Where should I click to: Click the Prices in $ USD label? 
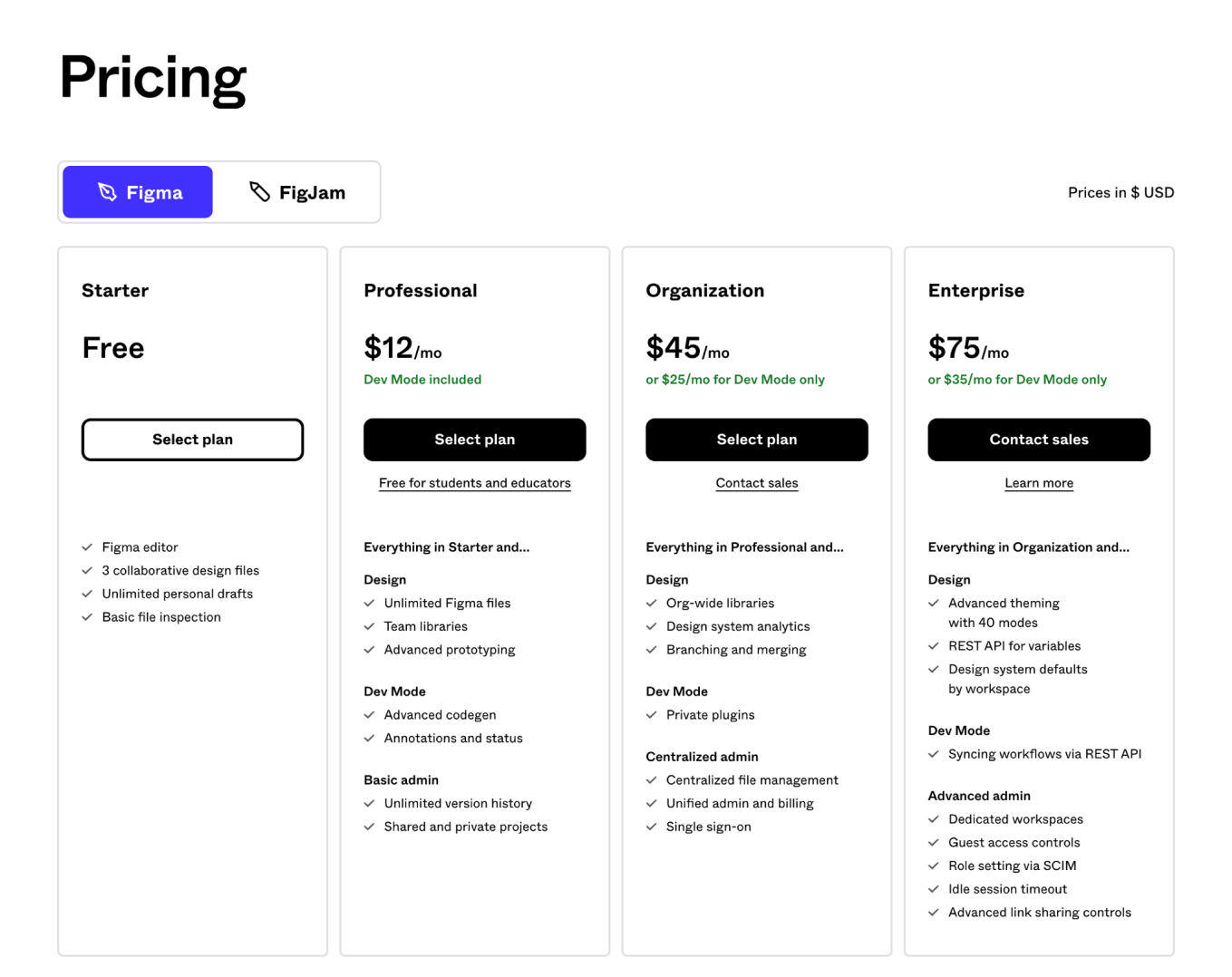pyautogui.click(x=1120, y=192)
